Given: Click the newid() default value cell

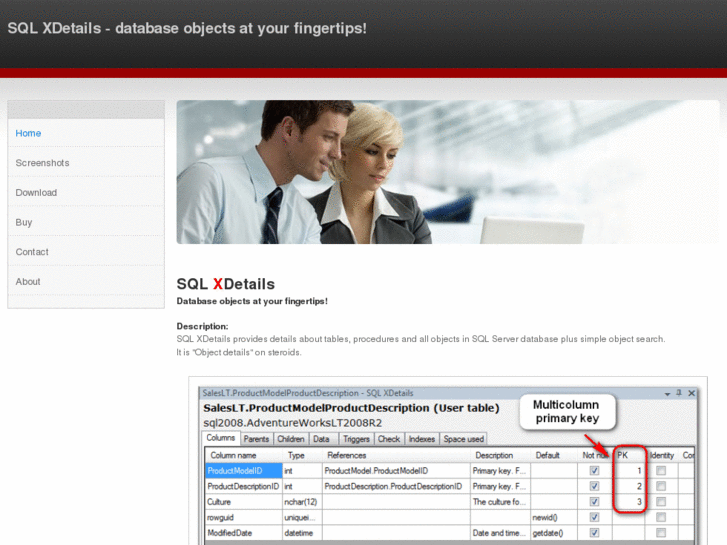Looking at the screenshot, I should [554, 517].
